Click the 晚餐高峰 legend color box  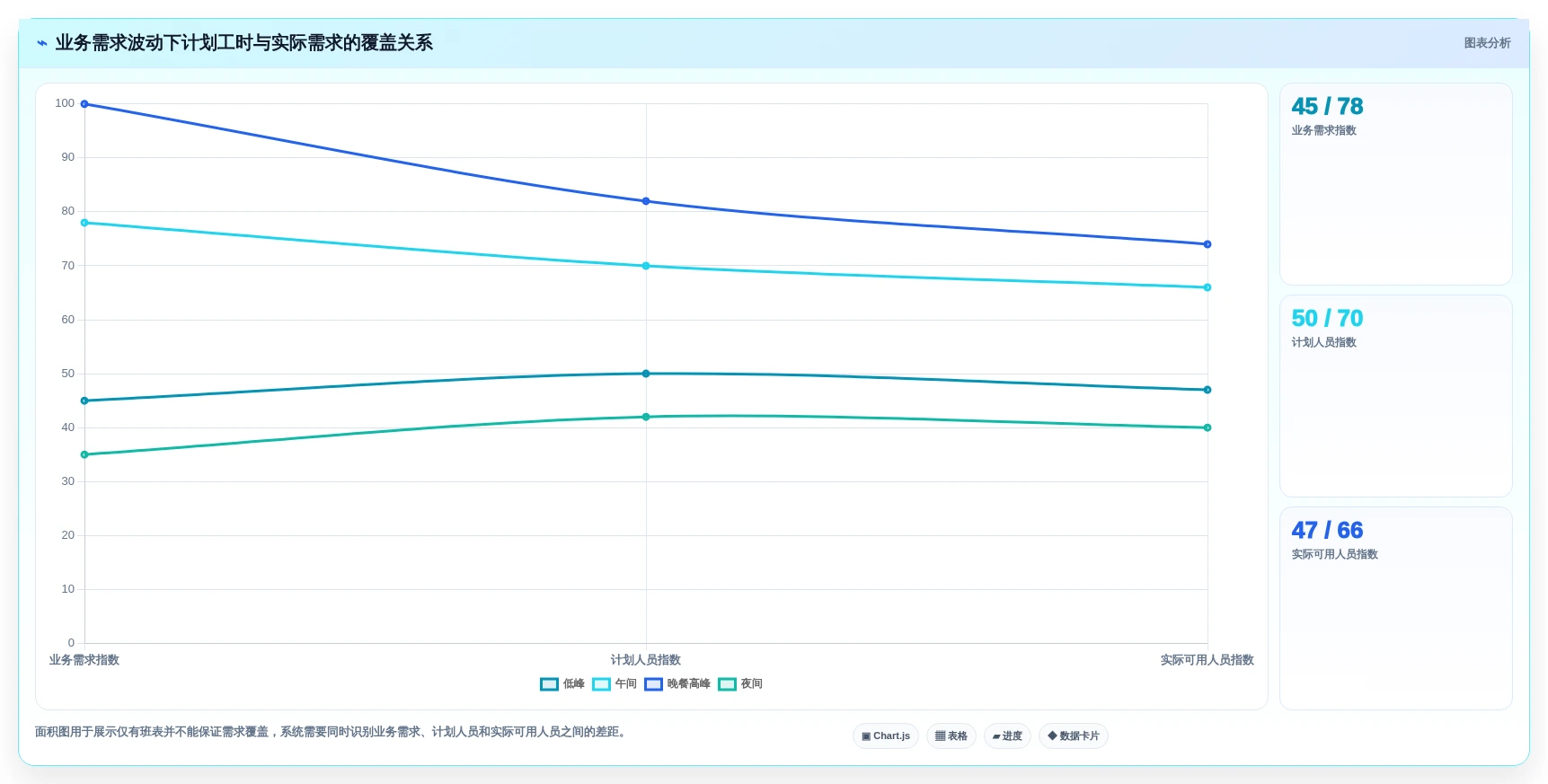[653, 684]
